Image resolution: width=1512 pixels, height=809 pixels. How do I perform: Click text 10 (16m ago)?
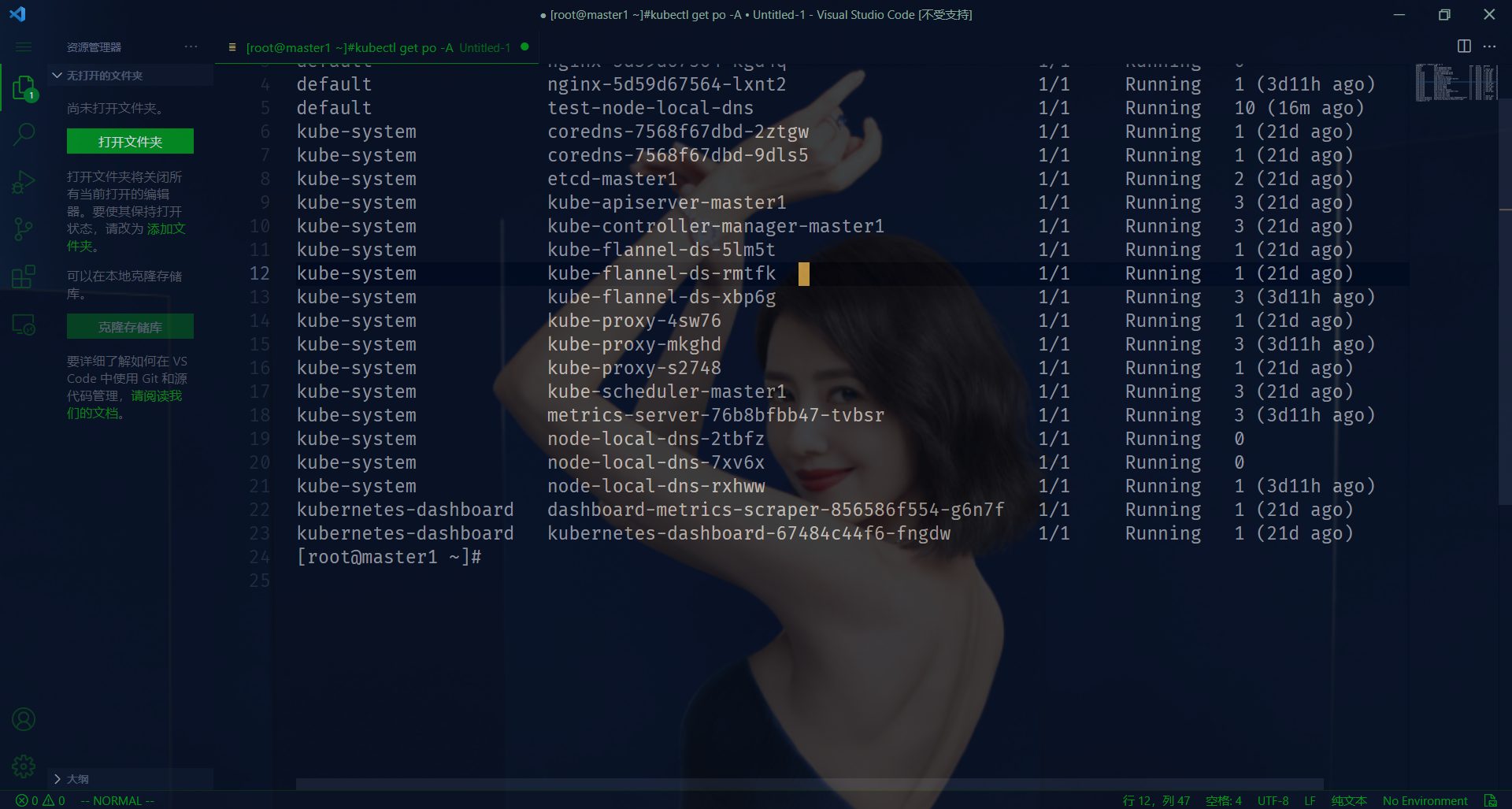point(1299,108)
